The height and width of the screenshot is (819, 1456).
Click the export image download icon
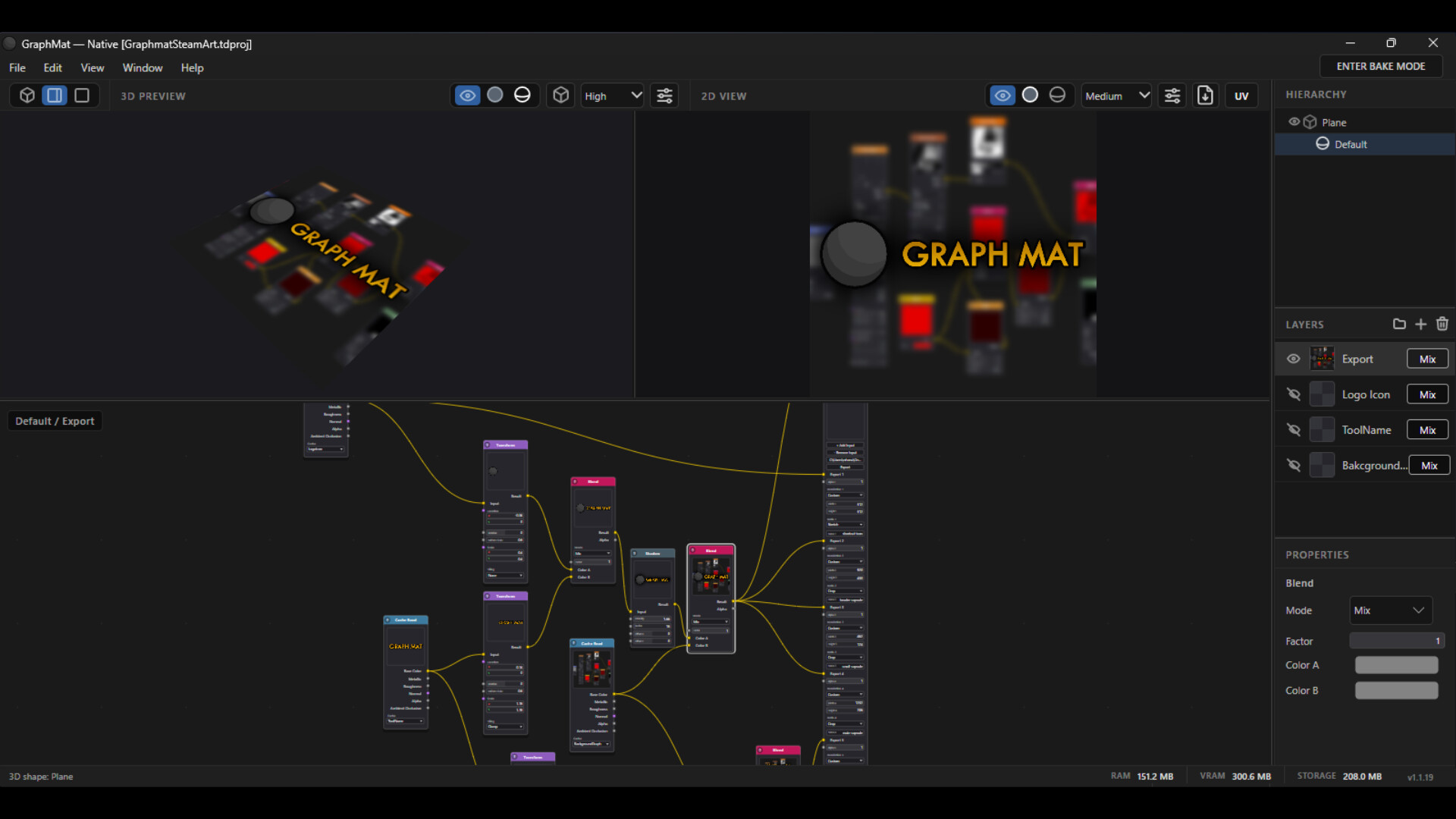click(1205, 96)
